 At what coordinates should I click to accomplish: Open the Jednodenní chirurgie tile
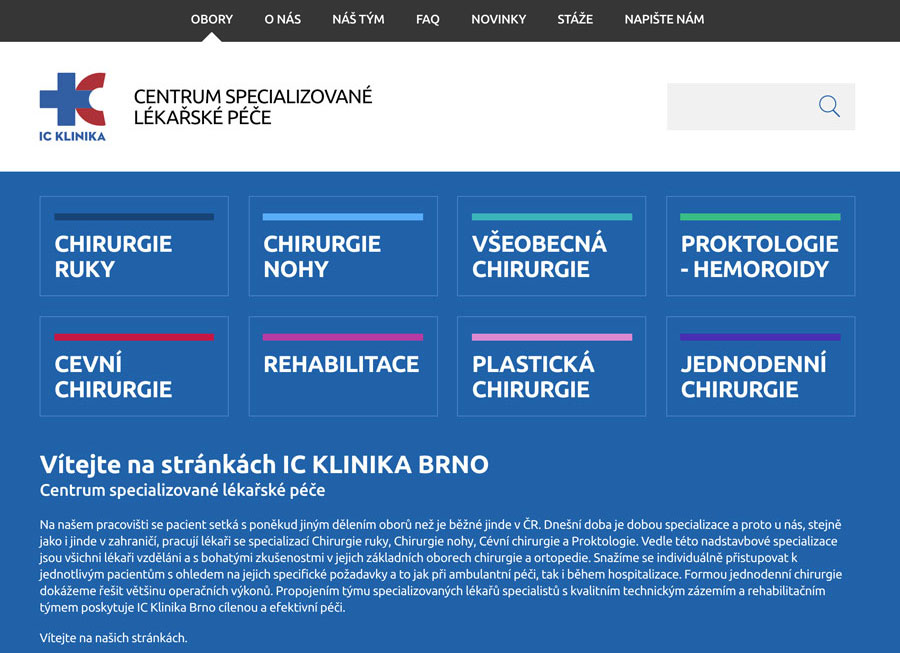coord(761,366)
